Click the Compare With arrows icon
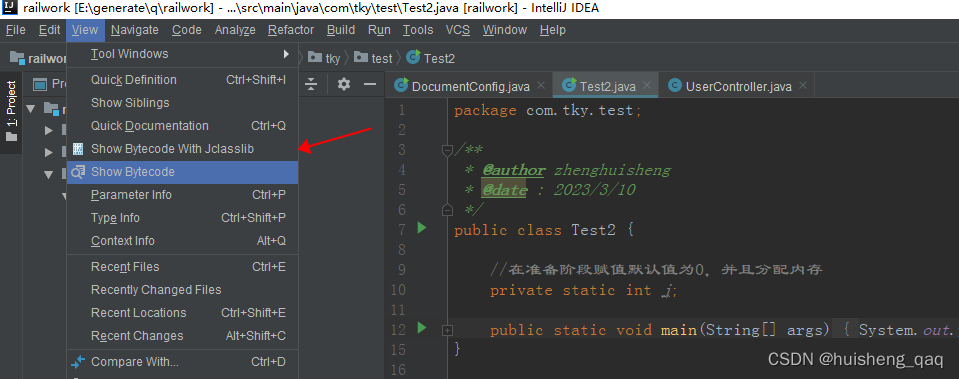The width and height of the screenshot is (959, 379). point(78,362)
